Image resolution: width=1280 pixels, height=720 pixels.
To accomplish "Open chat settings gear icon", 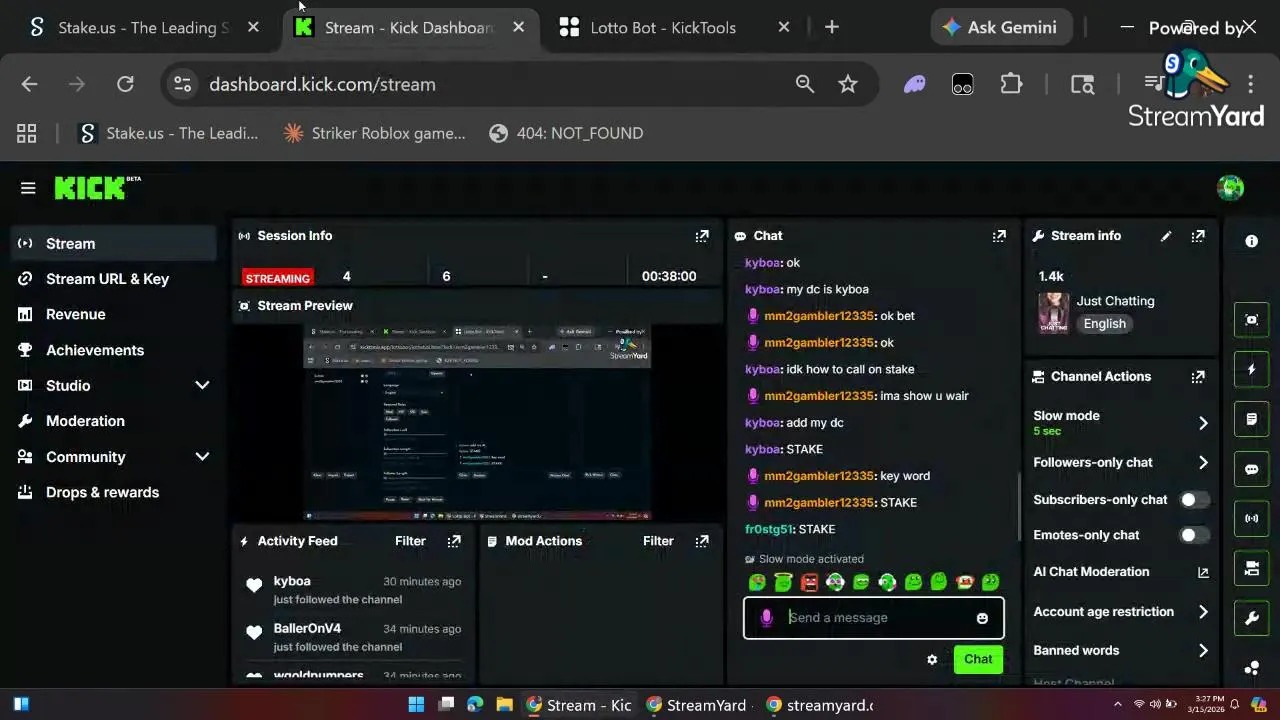I will point(932,659).
